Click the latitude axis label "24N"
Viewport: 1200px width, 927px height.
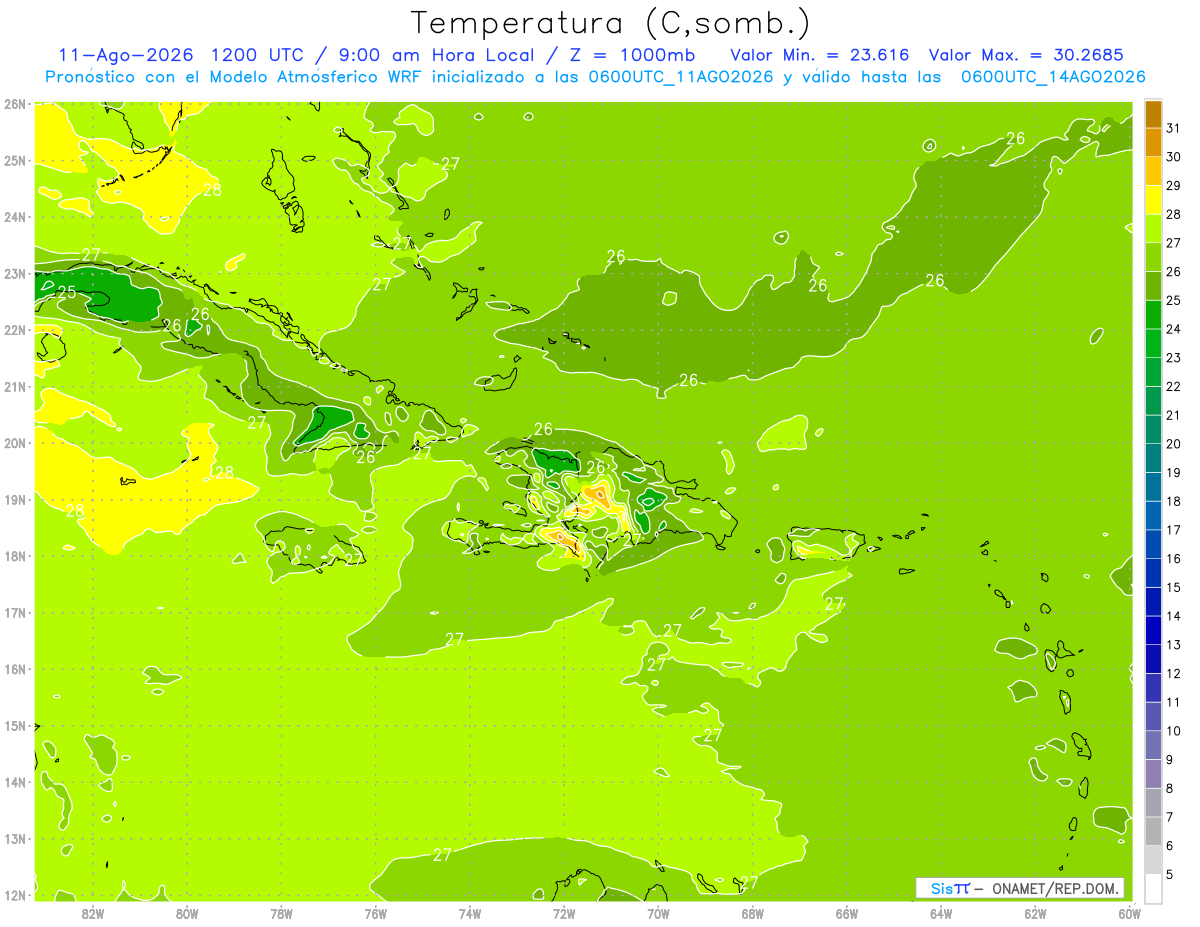point(15,217)
